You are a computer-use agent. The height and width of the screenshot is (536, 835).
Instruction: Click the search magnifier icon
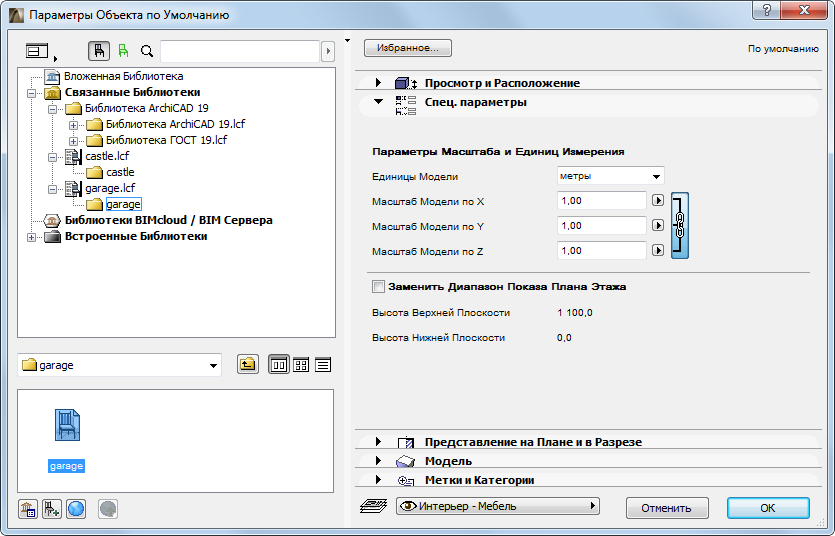pyautogui.click(x=147, y=51)
